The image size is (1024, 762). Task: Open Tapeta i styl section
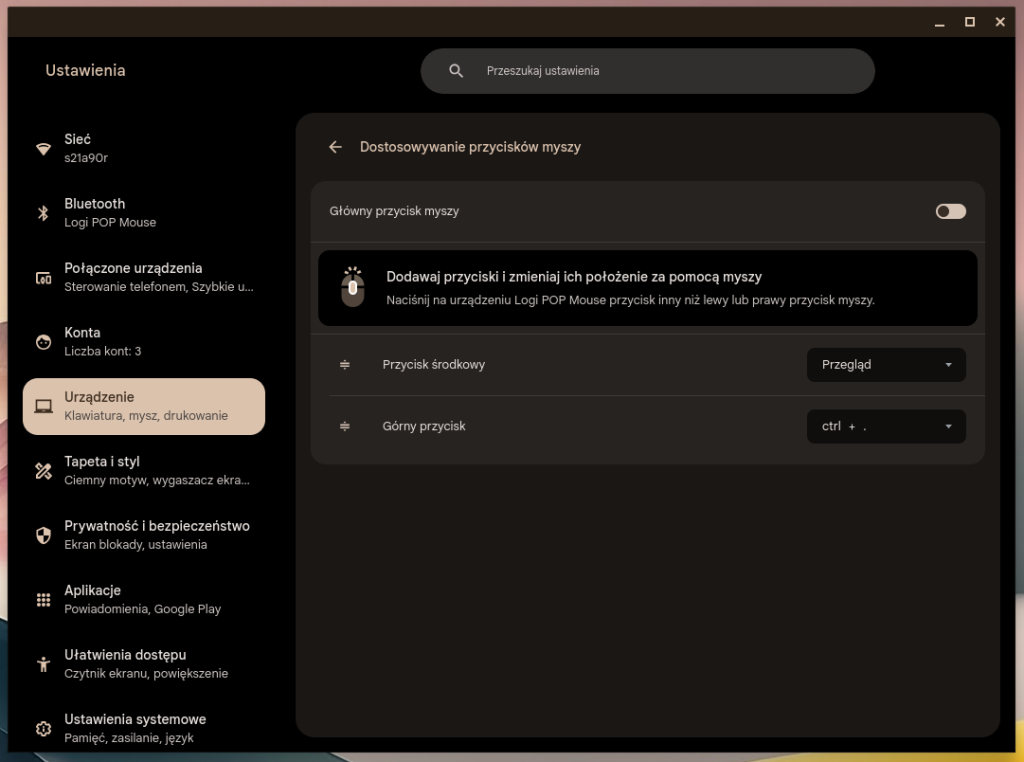(x=144, y=471)
